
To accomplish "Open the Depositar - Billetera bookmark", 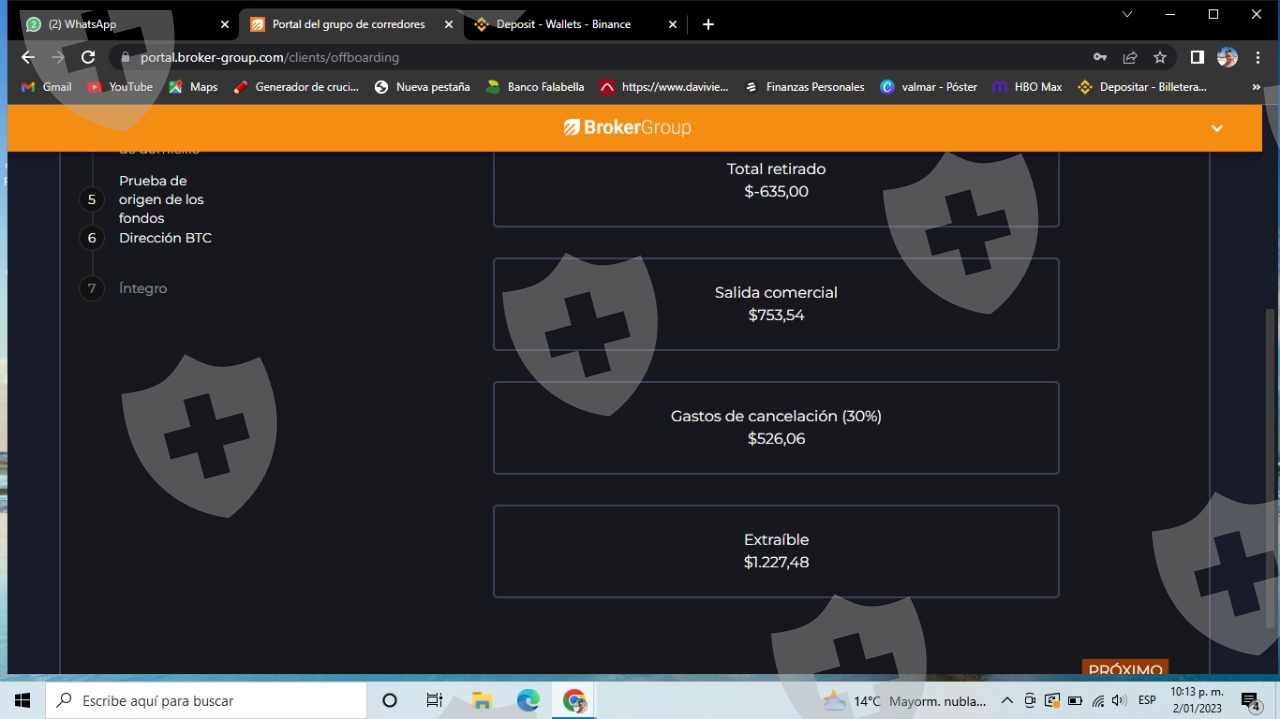I will 1142,87.
